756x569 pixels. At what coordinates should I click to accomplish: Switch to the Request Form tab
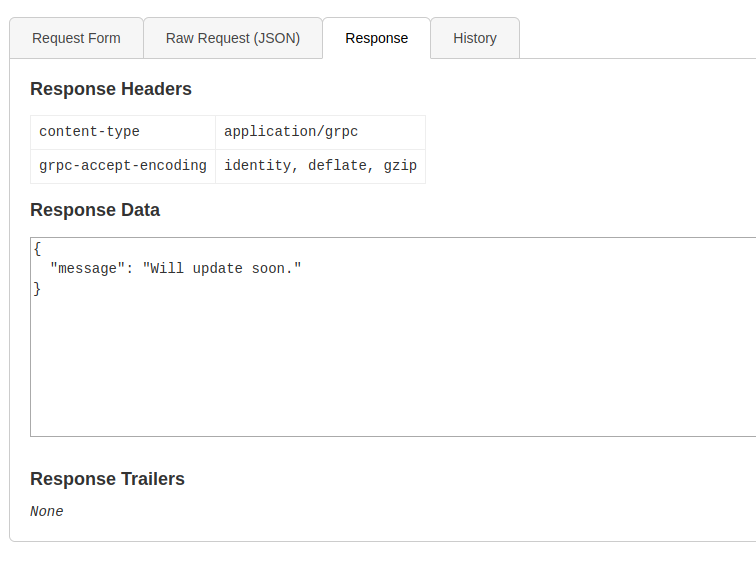(76, 38)
